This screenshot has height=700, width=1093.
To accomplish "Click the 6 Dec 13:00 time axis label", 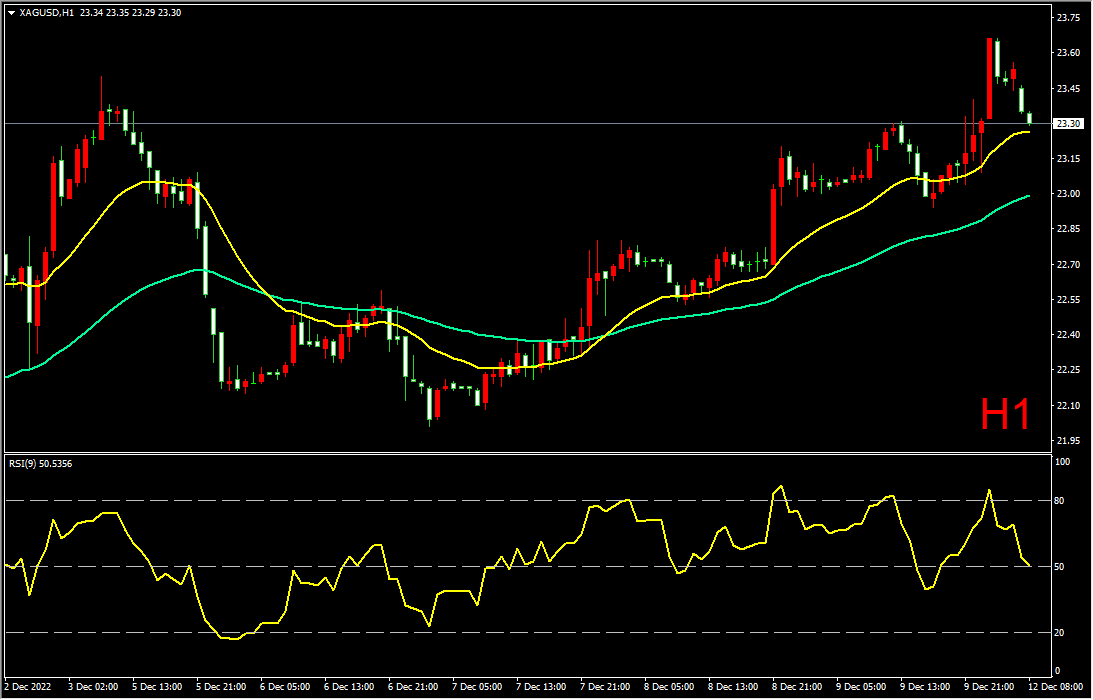I will point(350,687).
